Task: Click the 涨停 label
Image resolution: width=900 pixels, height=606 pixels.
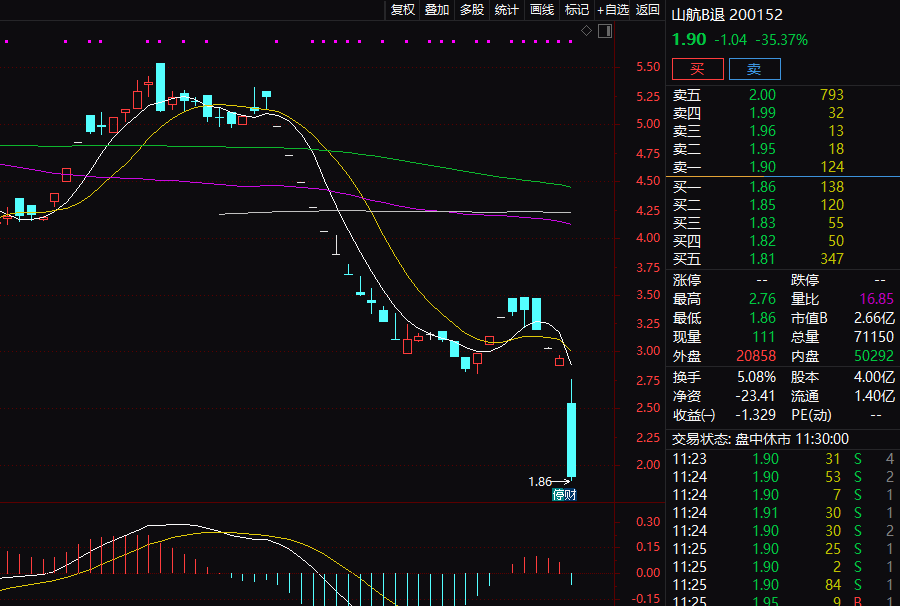Action: 687,280
